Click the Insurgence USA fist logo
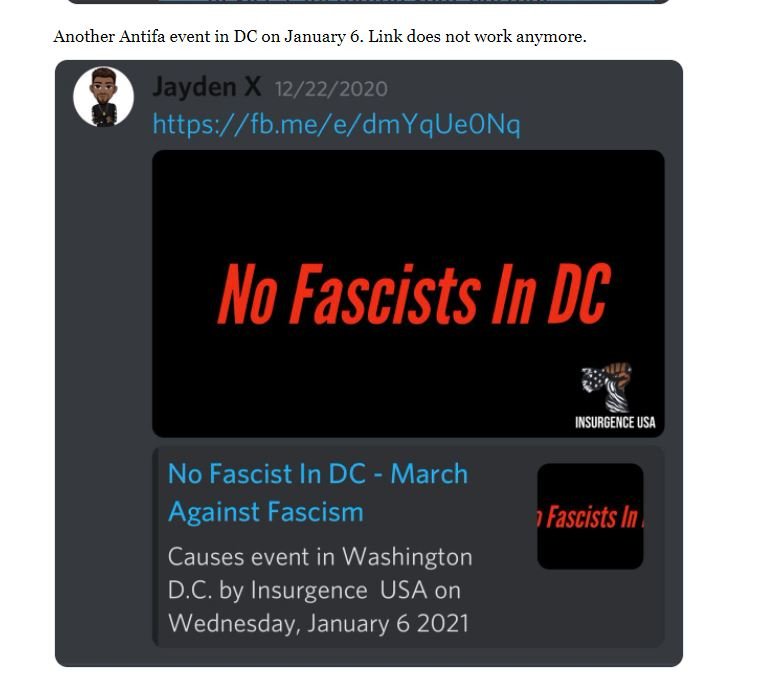759x689 pixels. 606,387
